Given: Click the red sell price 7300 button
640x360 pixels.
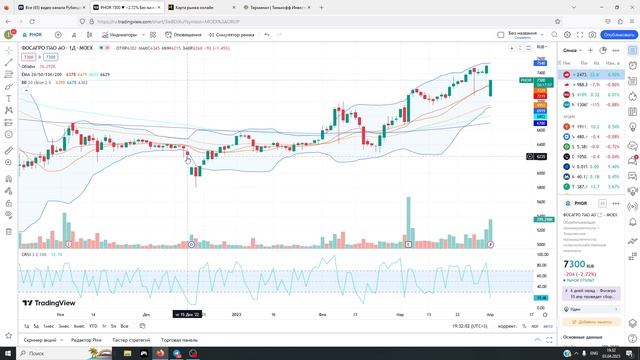Looking at the screenshot, I should pyautogui.click(x=29, y=57).
